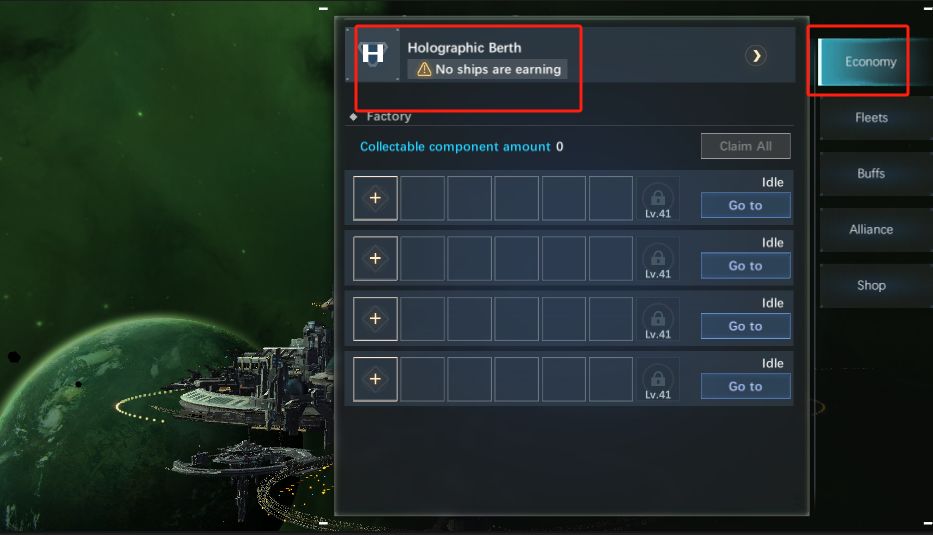Switch to the Shop tab
Screen dimensions: 933x535
[x=871, y=286]
